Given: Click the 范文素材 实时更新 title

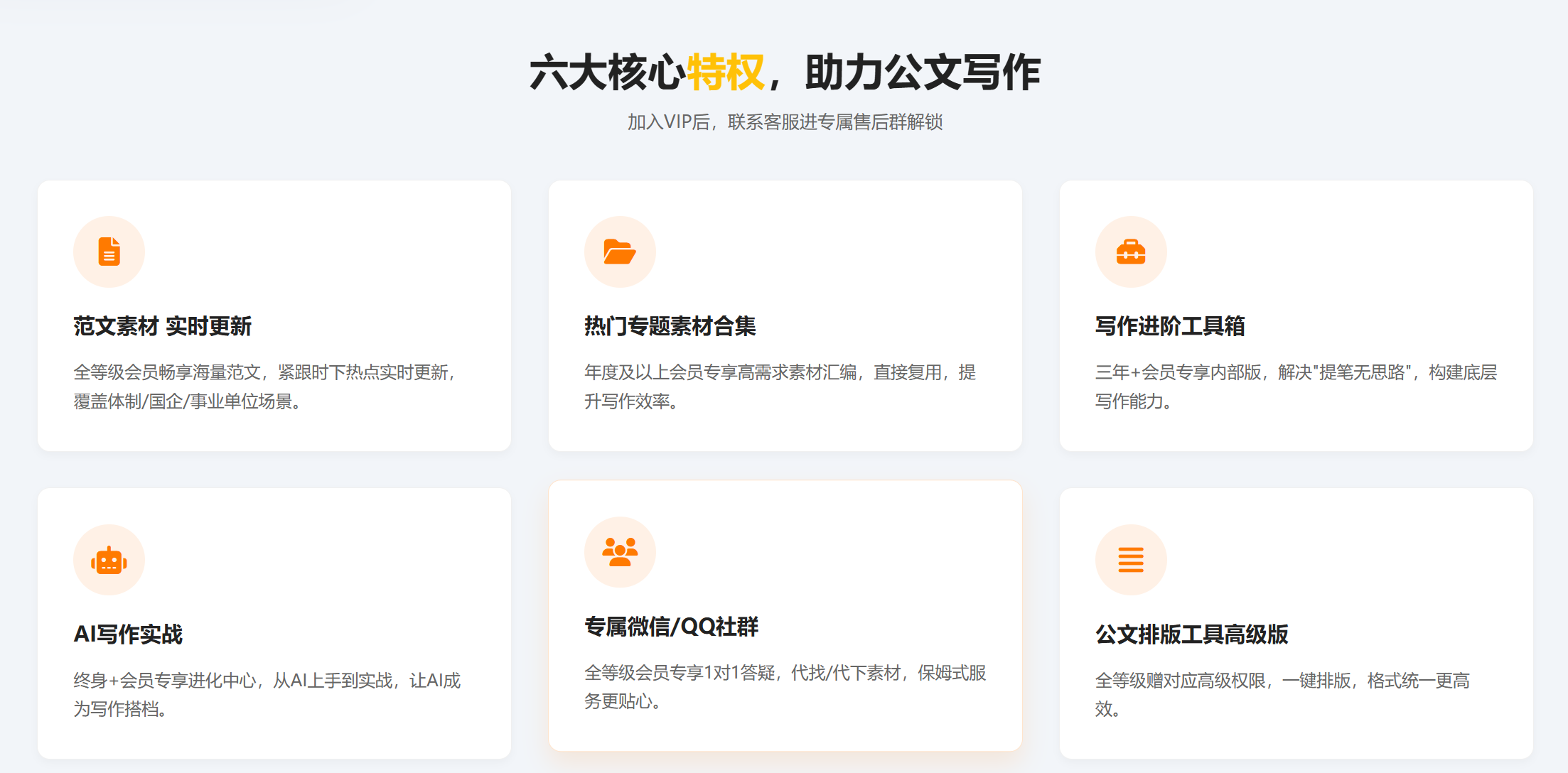Looking at the screenshot, I should (x=162, y=326).
